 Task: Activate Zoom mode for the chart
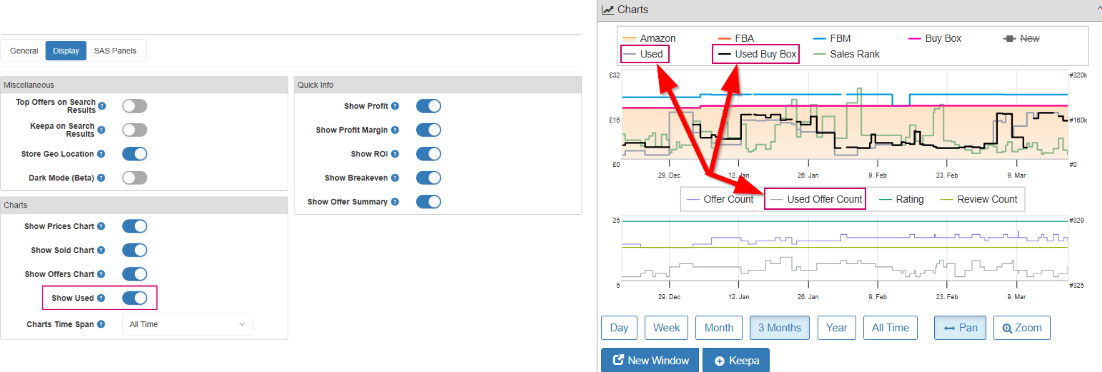(x=1022, y=328)
